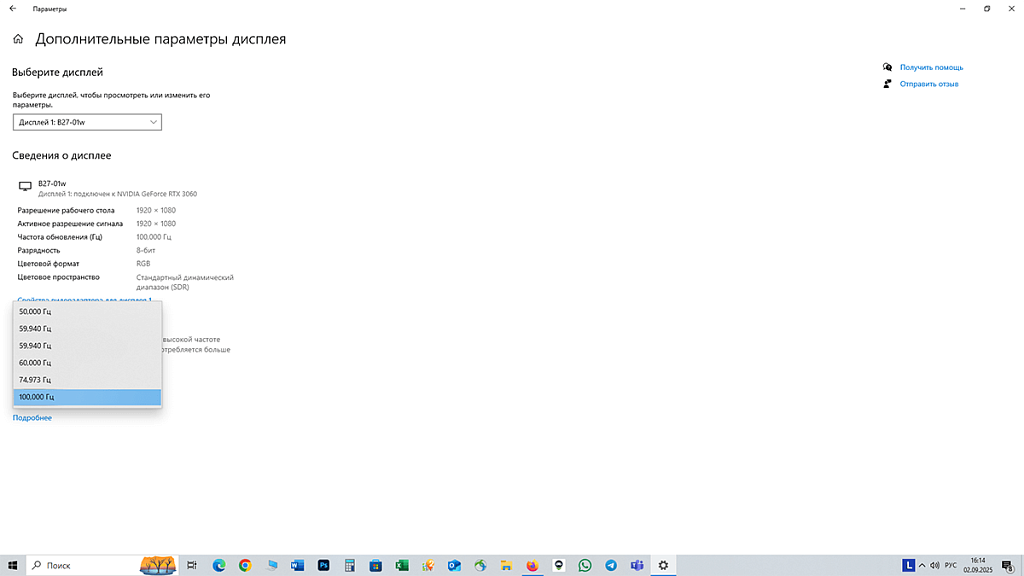Open the clock and date flyout in the tray
The image size is (1024, 576).
(978, 565)
